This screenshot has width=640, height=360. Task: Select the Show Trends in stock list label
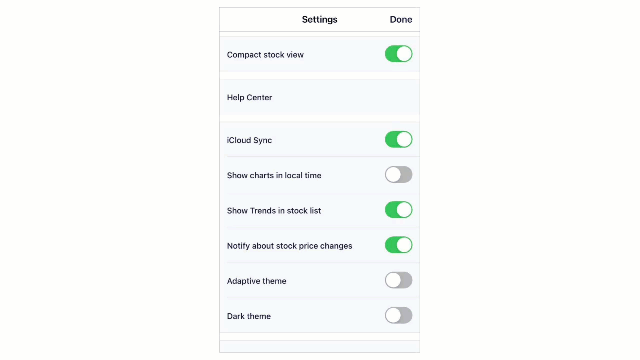pyautogui.click(x=274, y=211)
